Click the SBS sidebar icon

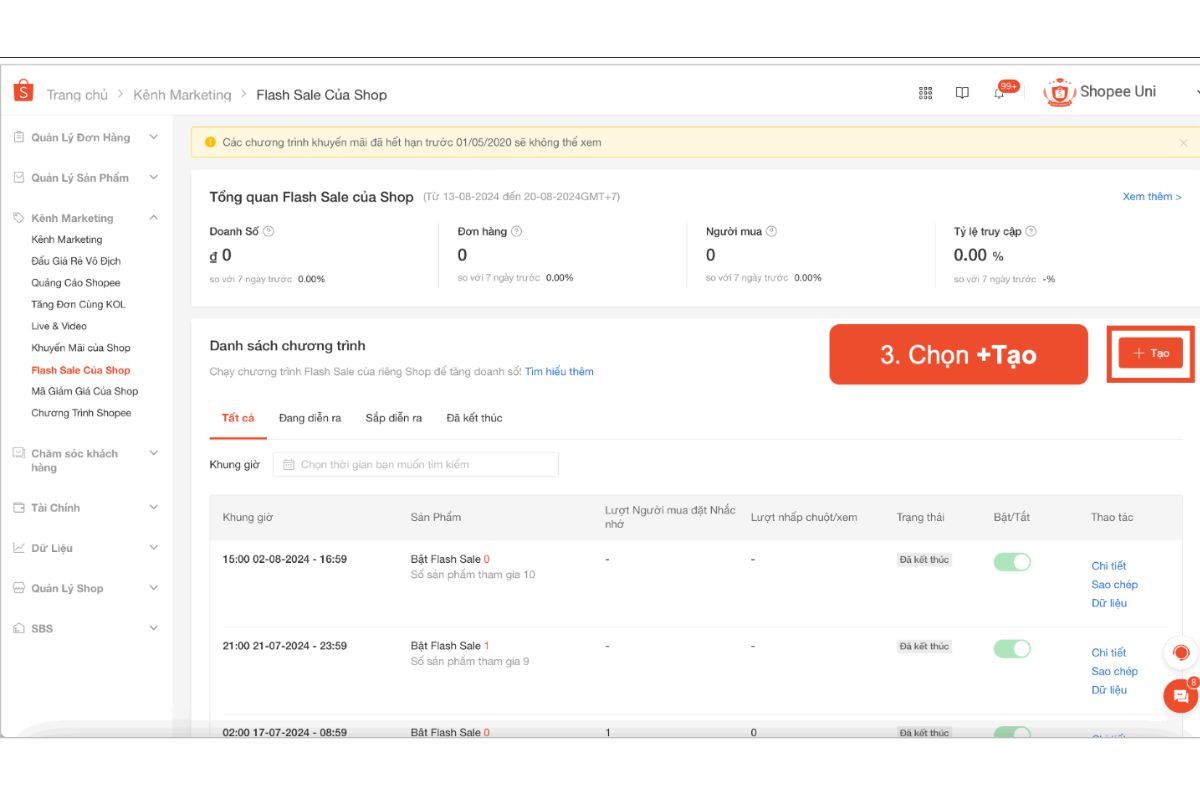click(19, 628)
